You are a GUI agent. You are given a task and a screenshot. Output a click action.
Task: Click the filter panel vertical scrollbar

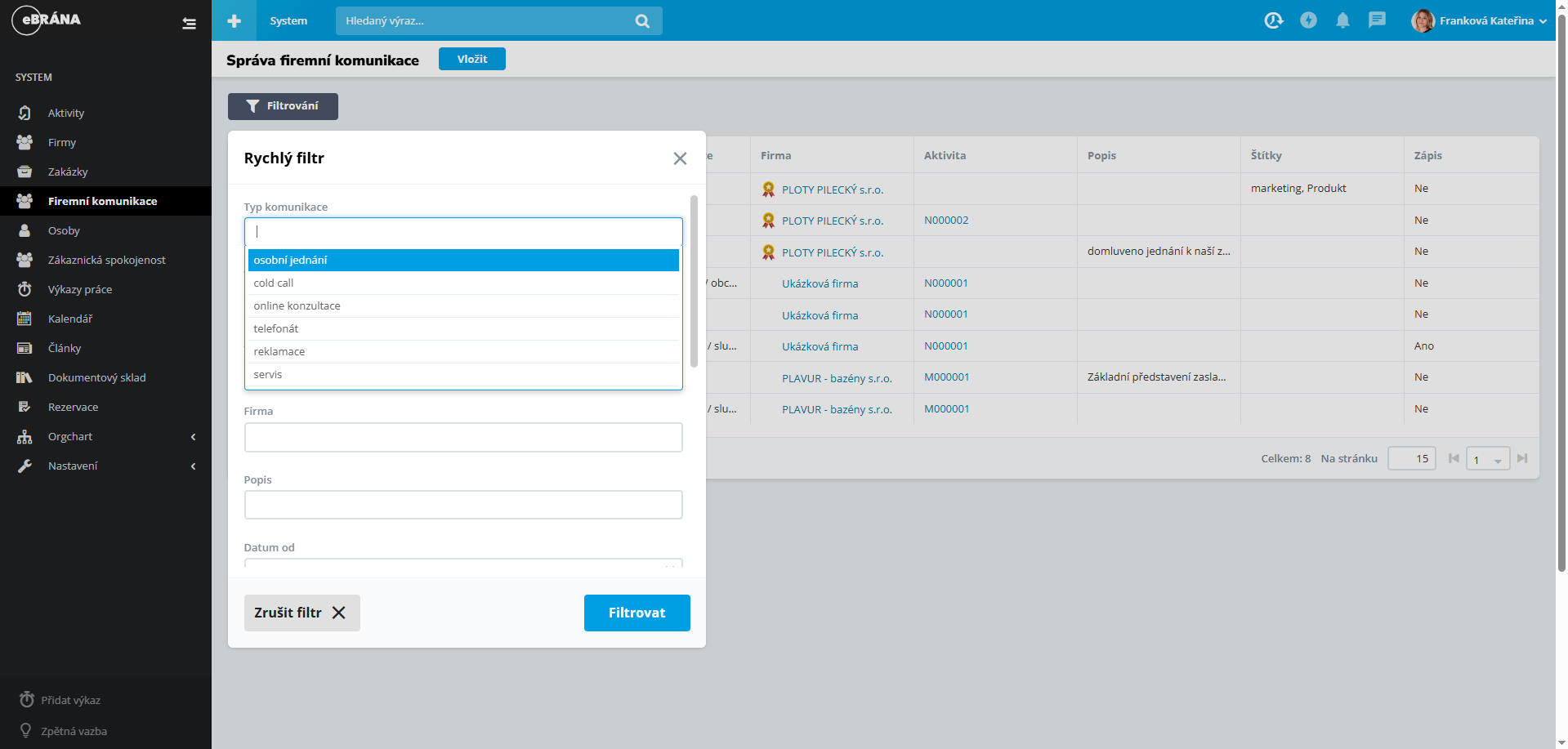click(x=694, y=282)
